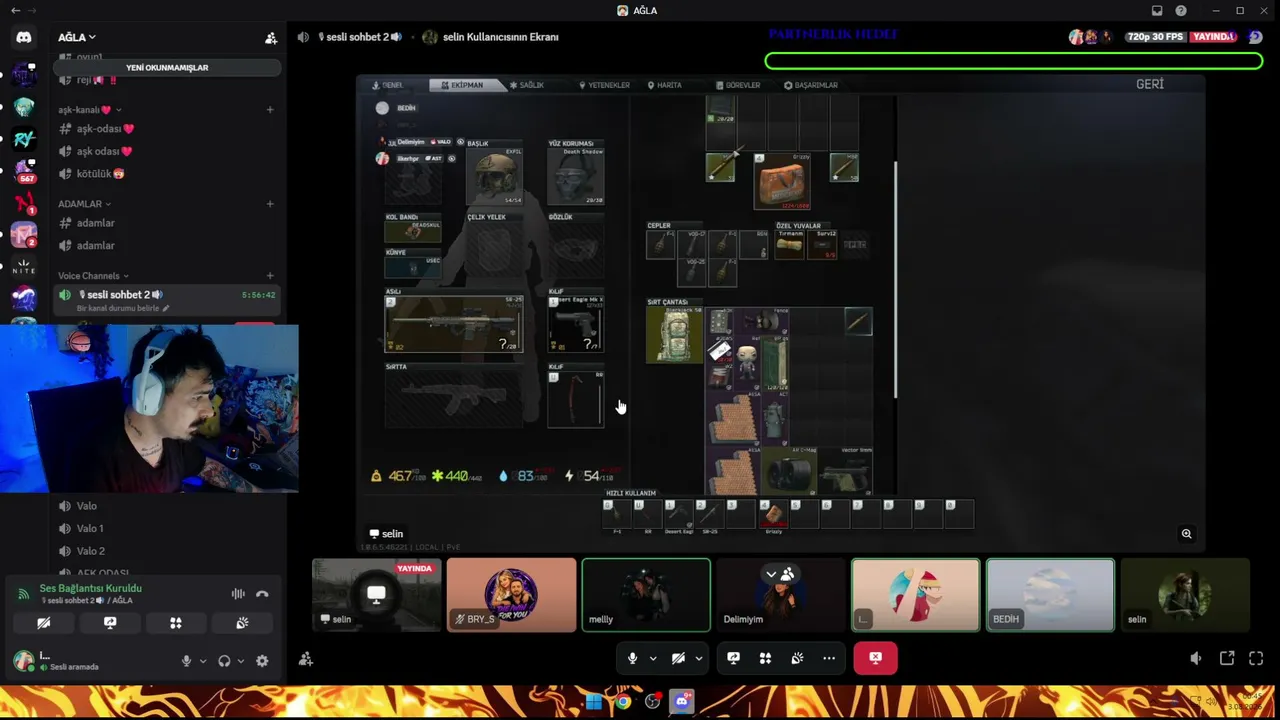Join the Valo 2 voice channel
Viewport: 1280px width, 720px height.
[x=166, y=551]
